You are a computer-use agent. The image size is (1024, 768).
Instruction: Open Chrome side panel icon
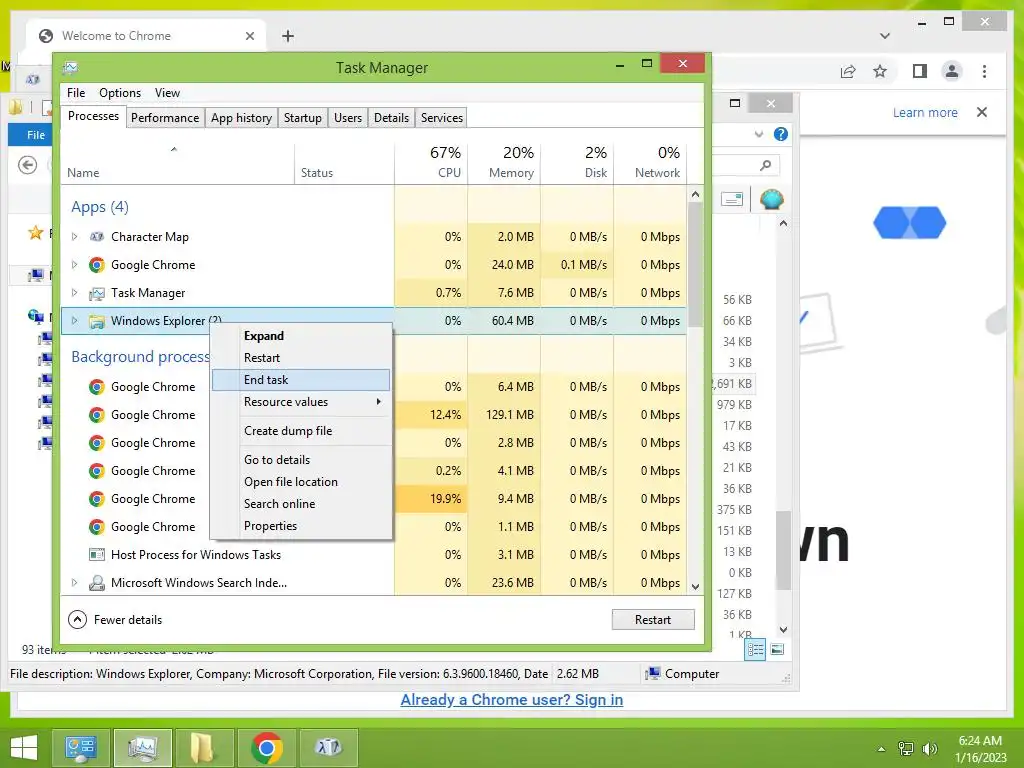(920, 71)
